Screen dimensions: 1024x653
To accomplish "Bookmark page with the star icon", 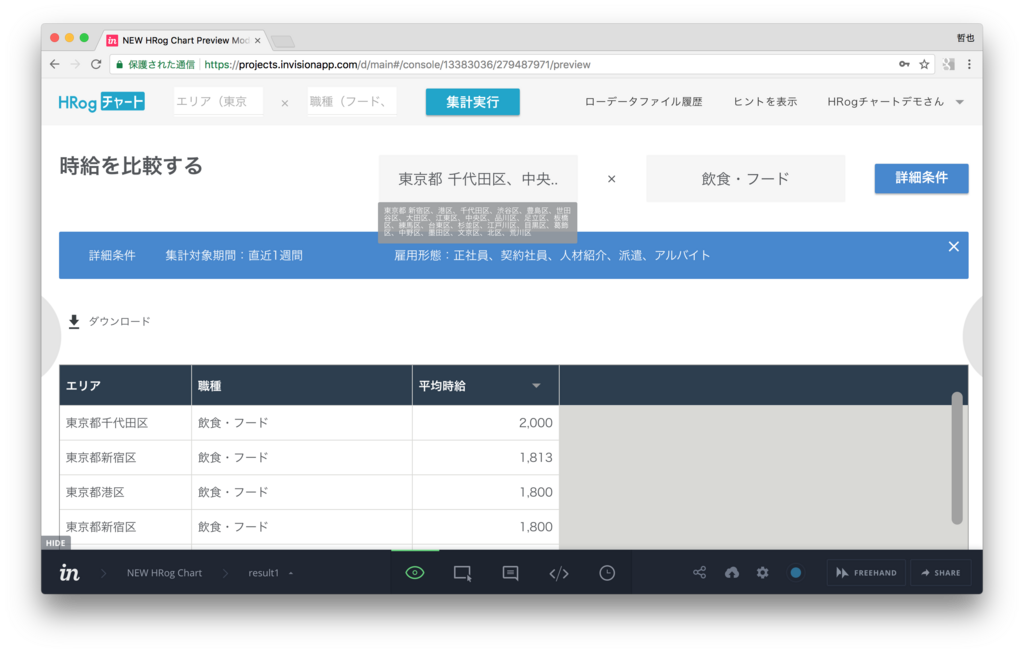I will point(924,64).
